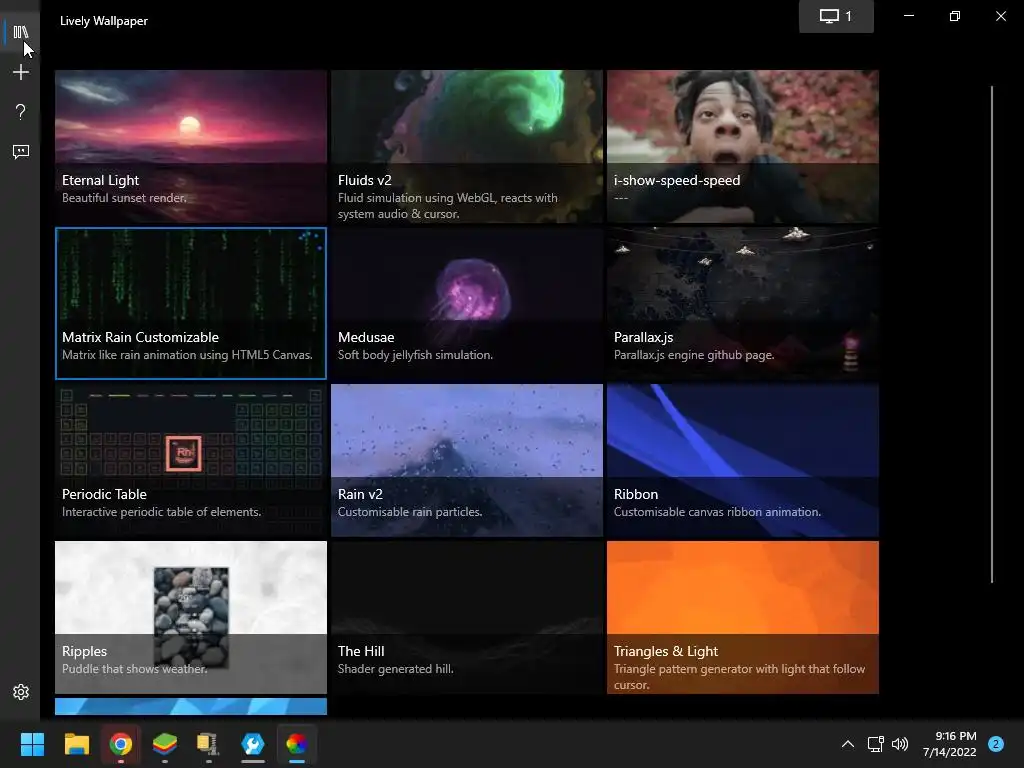The height and width of the screenshot is (768, 1024).
Task: Click the Lively Wallpaper window title
Action: point(104,21)
